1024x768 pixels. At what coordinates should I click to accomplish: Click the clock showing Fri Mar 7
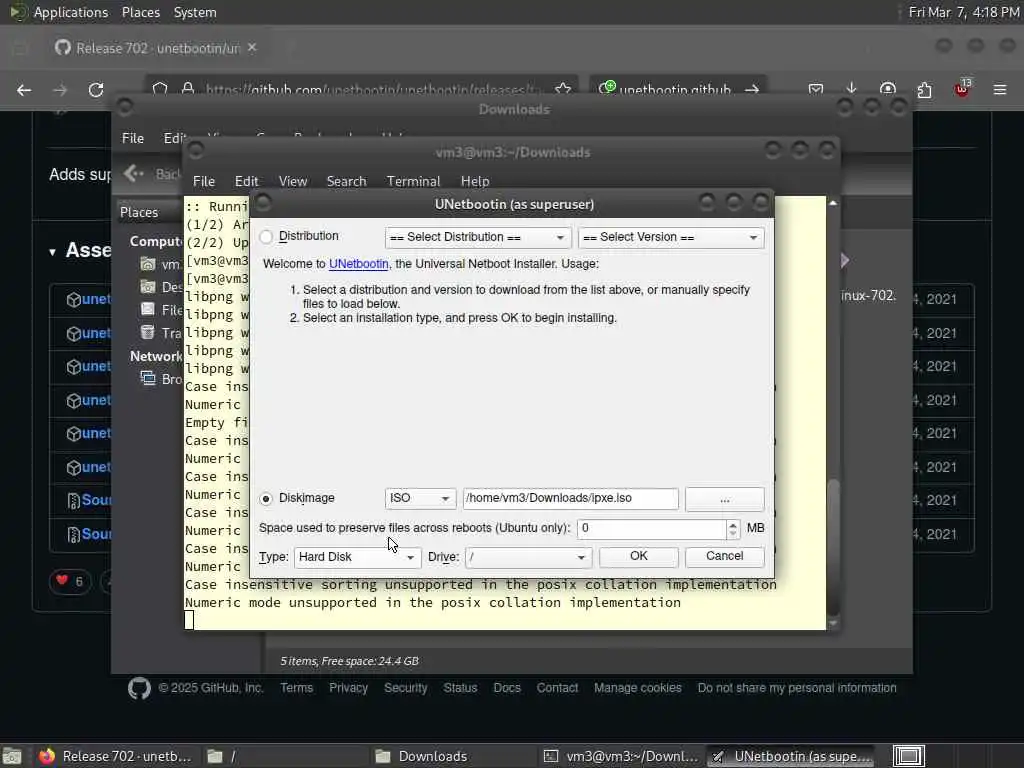[964, 12]
